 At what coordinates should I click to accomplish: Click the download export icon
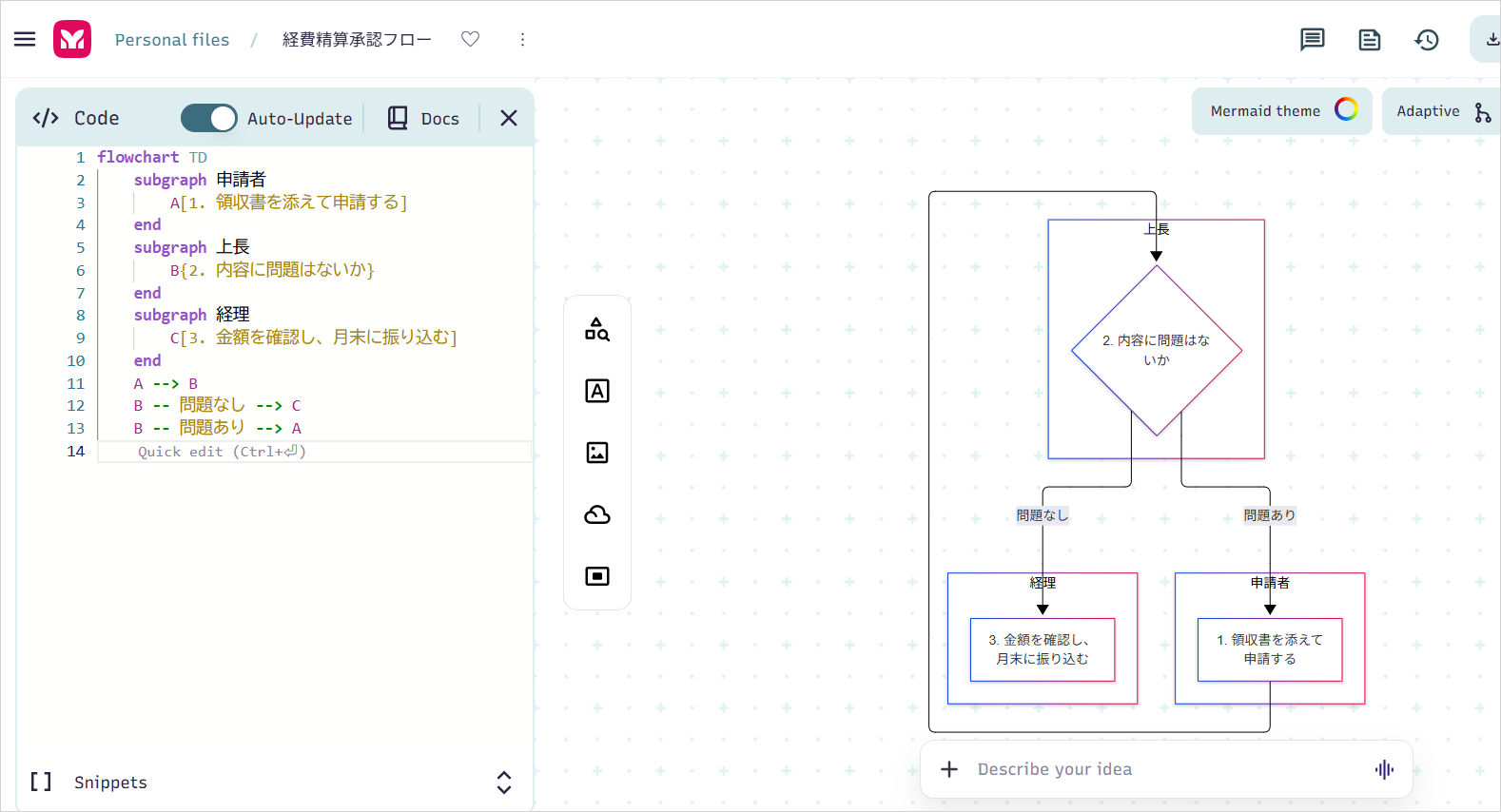1491,39
